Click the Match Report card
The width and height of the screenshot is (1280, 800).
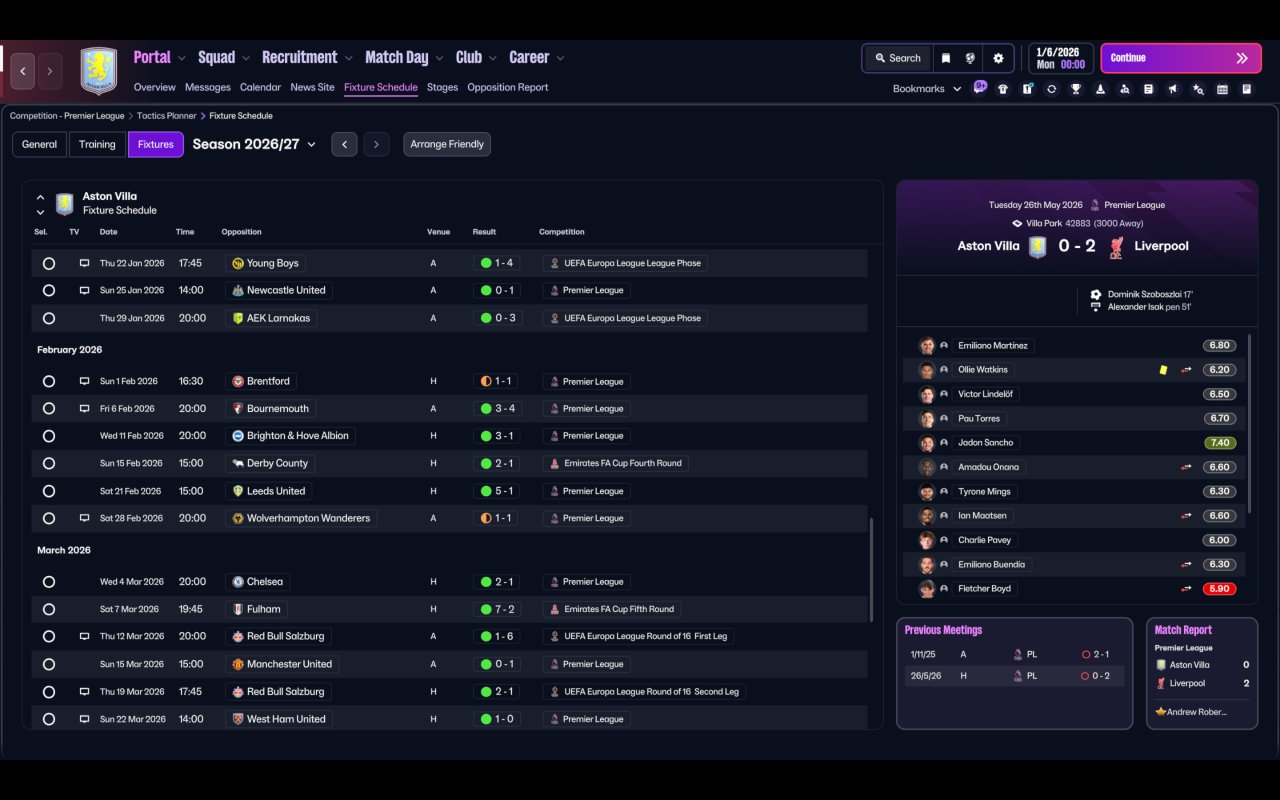[x=1202, y=673]
